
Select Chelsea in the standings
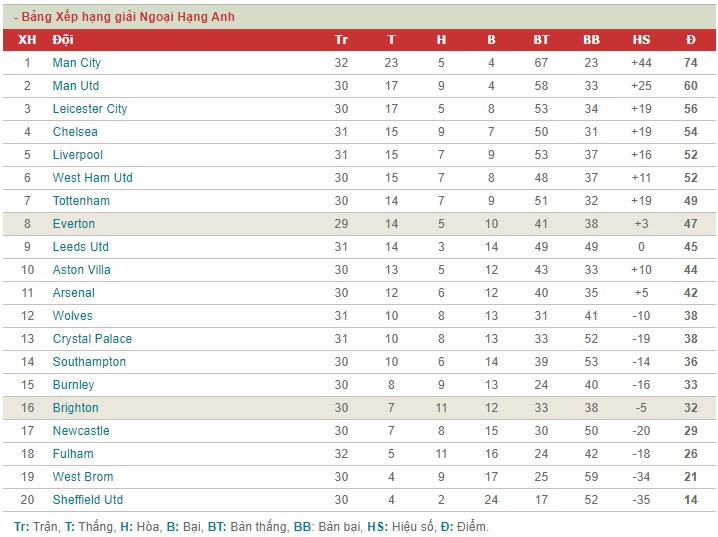tap(75, 132)
